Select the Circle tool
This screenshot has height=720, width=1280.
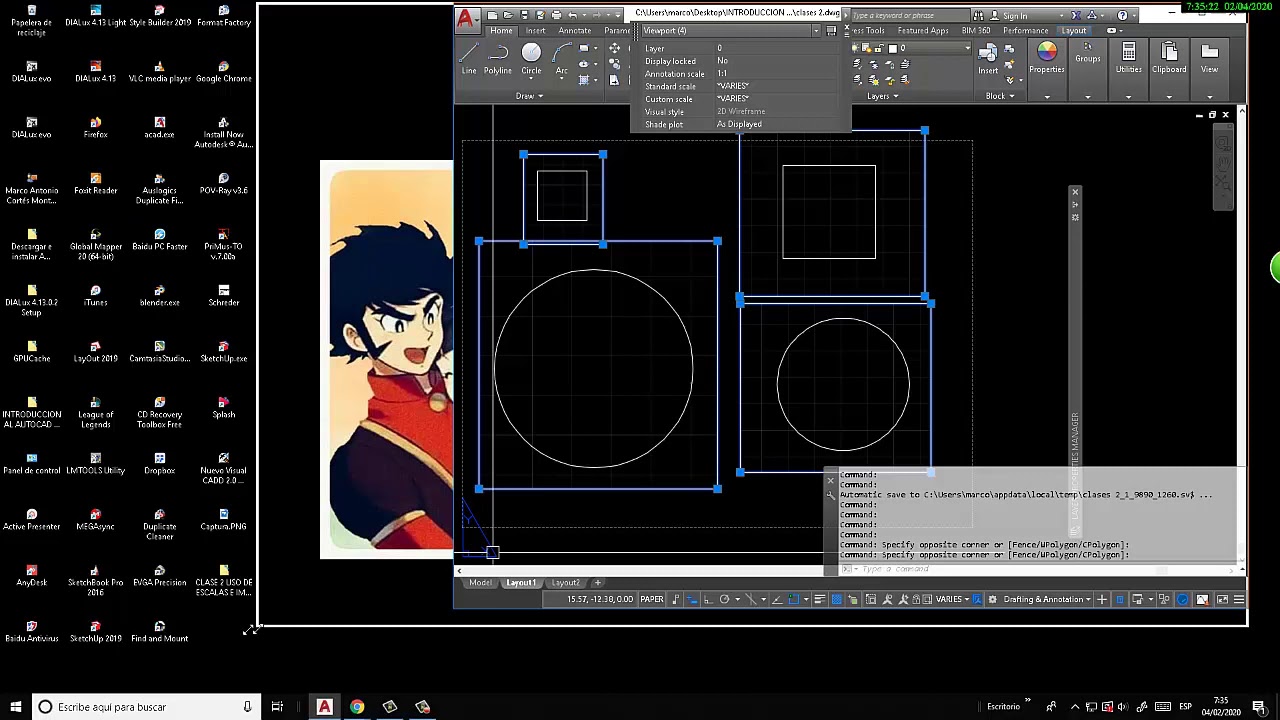click(531, 58)
